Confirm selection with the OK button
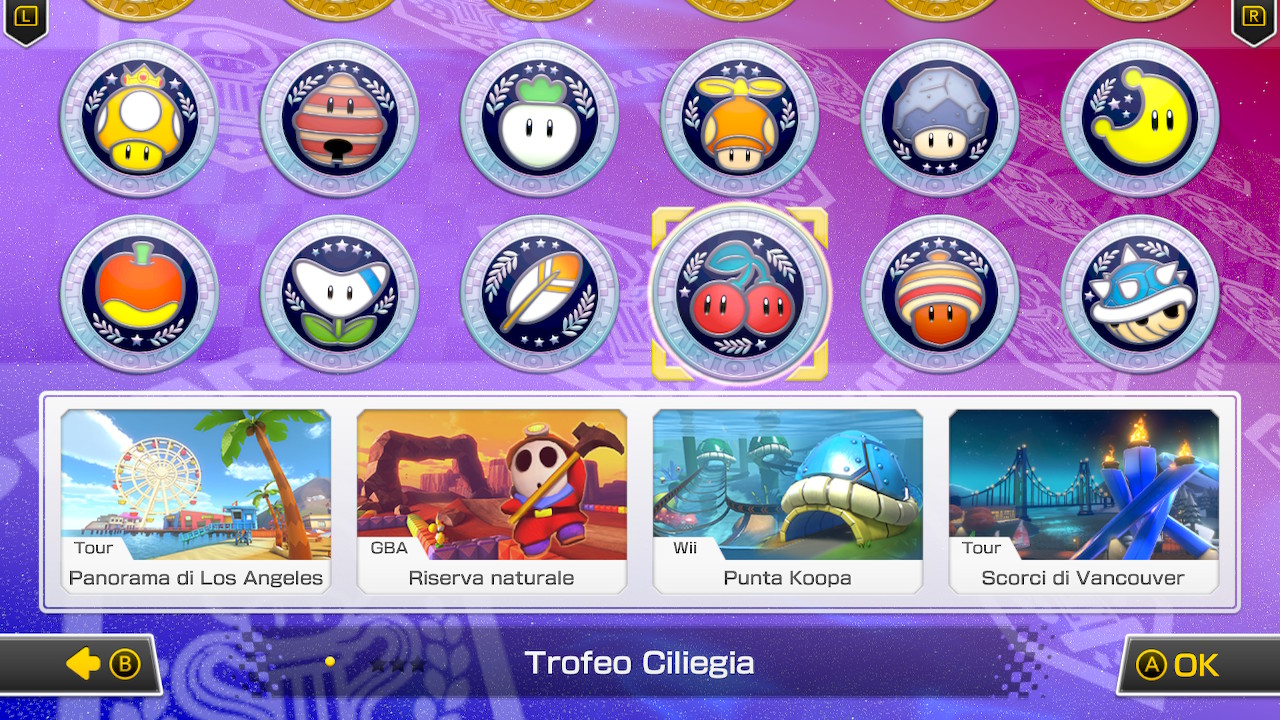This screenshot has width=1280, height=720. click(1198, 665)
